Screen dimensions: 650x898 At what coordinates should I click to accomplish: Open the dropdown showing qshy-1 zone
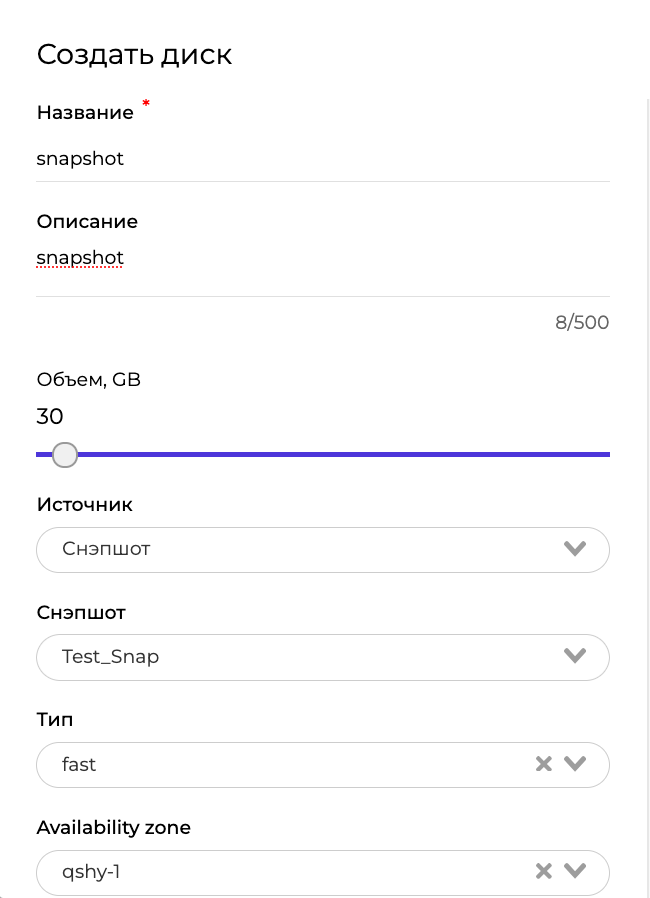coord(280,873)
